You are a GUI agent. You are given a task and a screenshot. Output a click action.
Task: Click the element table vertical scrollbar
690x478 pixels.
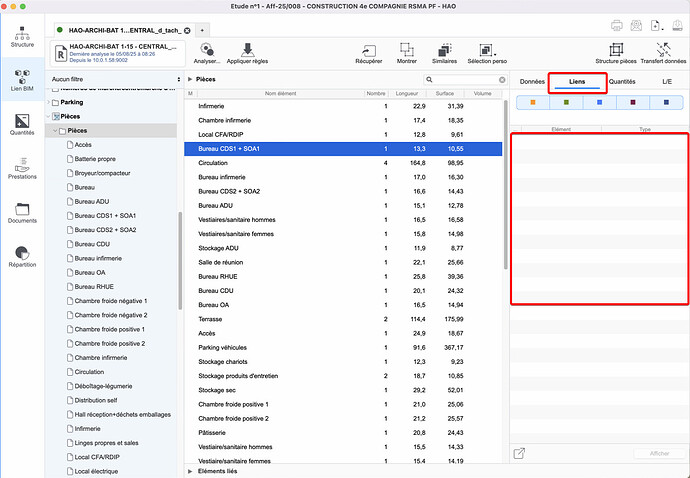pos(506,185)
